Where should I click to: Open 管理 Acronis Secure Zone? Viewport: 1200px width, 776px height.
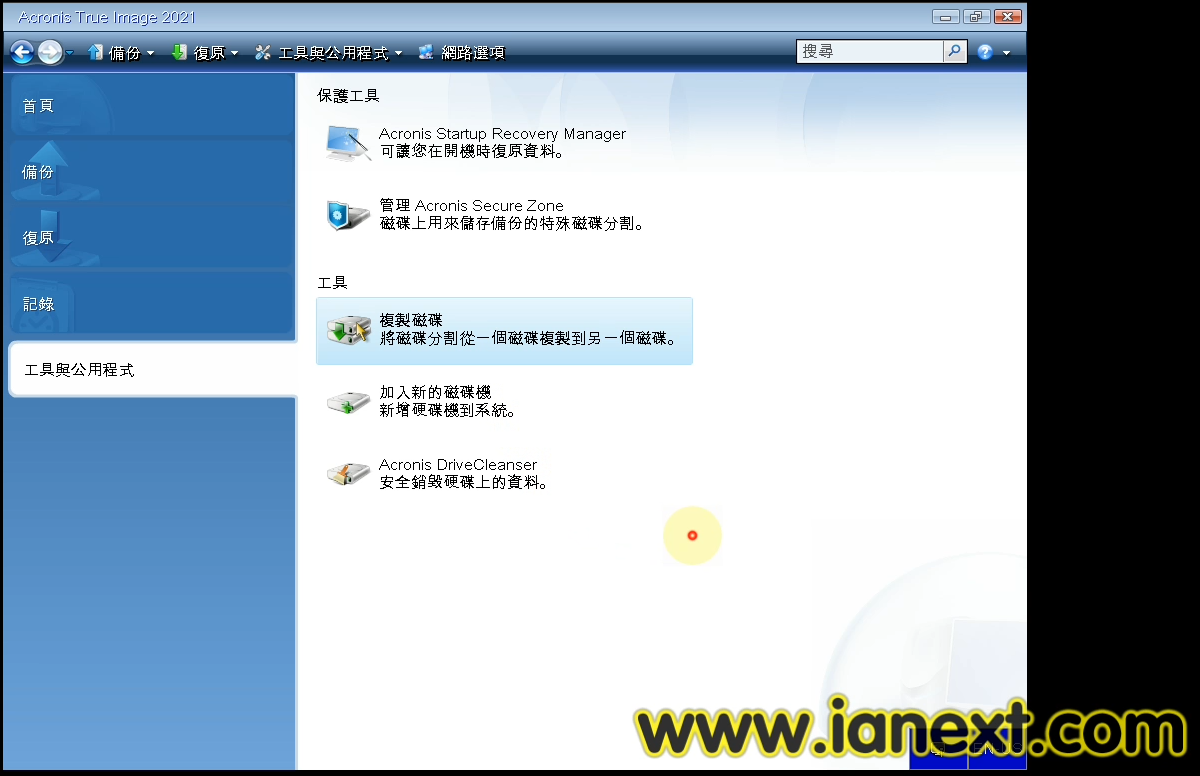[x=471, y=206]
